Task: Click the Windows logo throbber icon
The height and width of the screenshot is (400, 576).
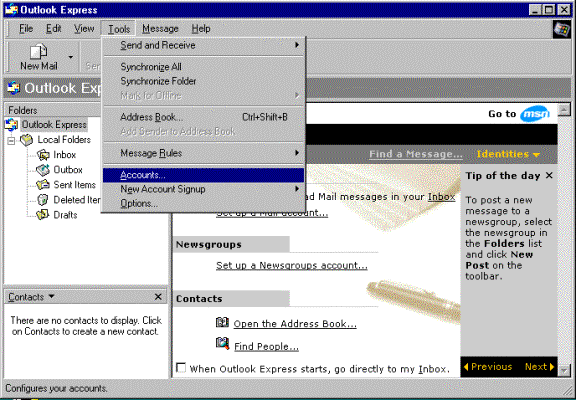Action: 562,29
